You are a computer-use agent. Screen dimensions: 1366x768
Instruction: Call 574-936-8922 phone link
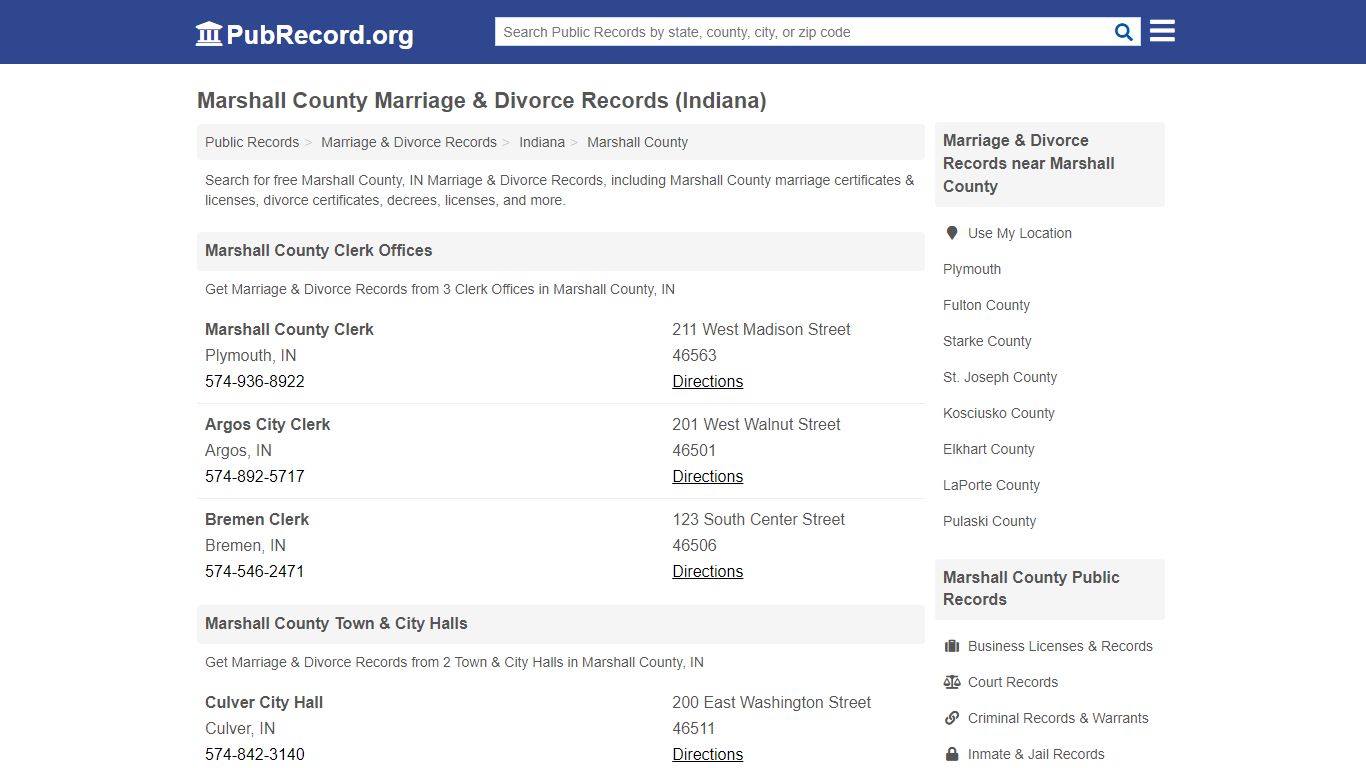pyautogui.click(x=255, y=381)
